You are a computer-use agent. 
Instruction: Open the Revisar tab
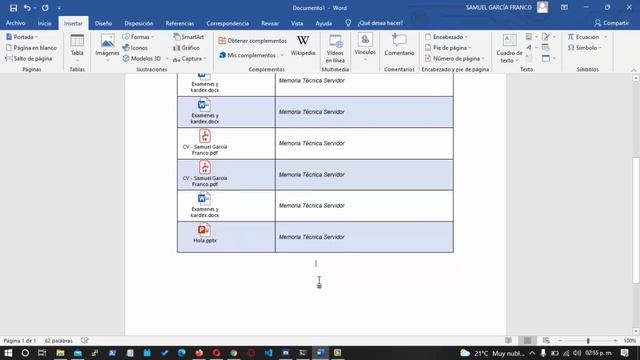tap(270, 23)
